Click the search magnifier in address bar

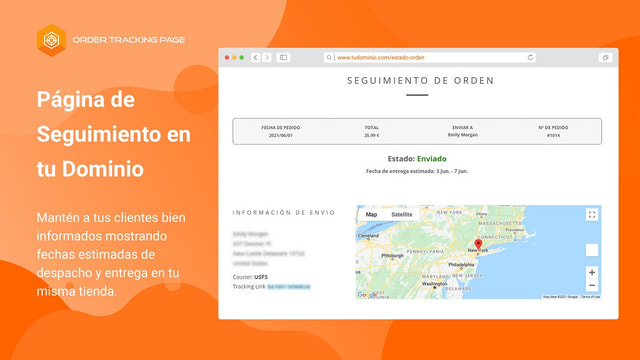[x=329, y=58]
